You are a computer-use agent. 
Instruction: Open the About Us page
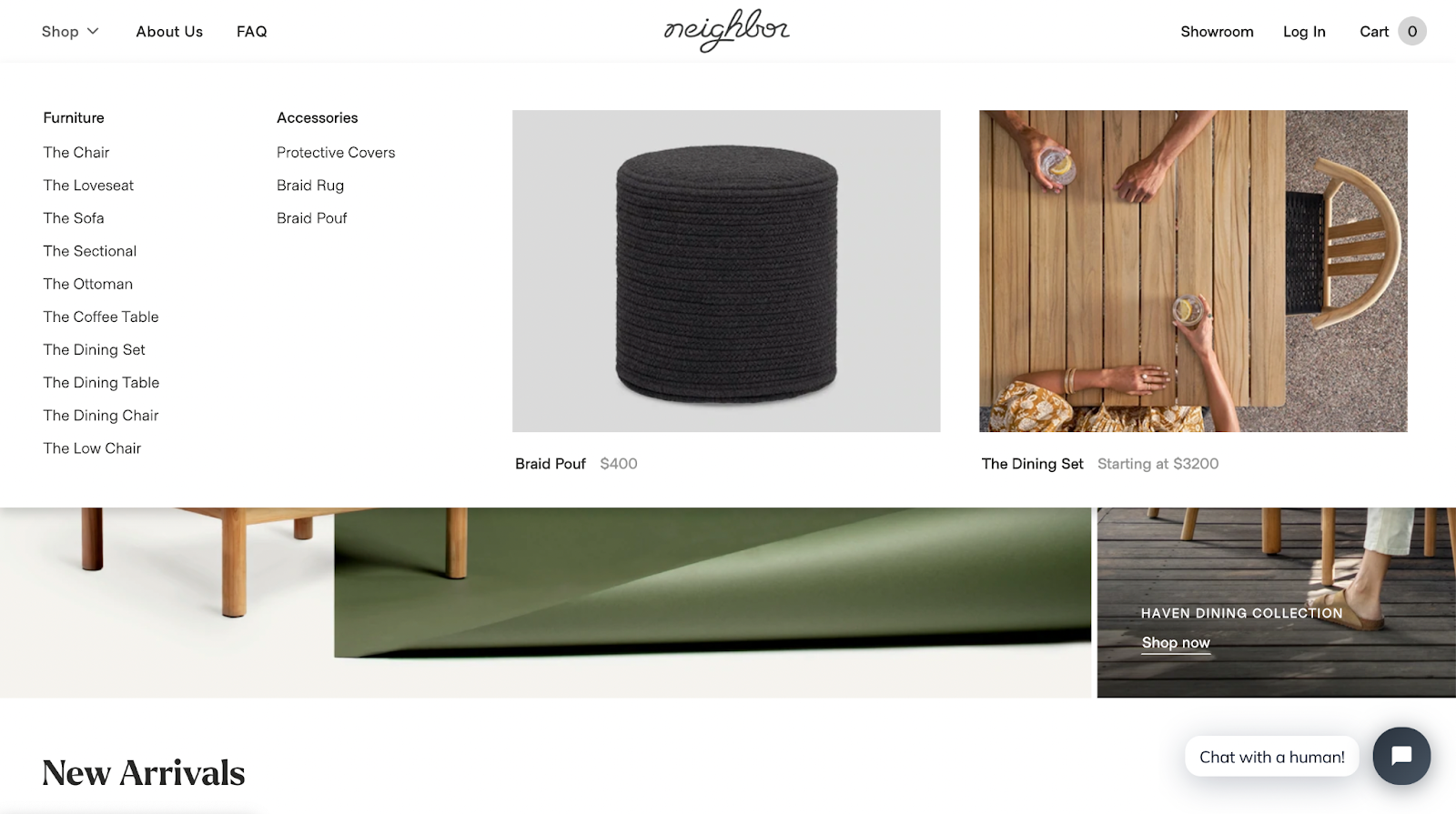pos(169,32)
